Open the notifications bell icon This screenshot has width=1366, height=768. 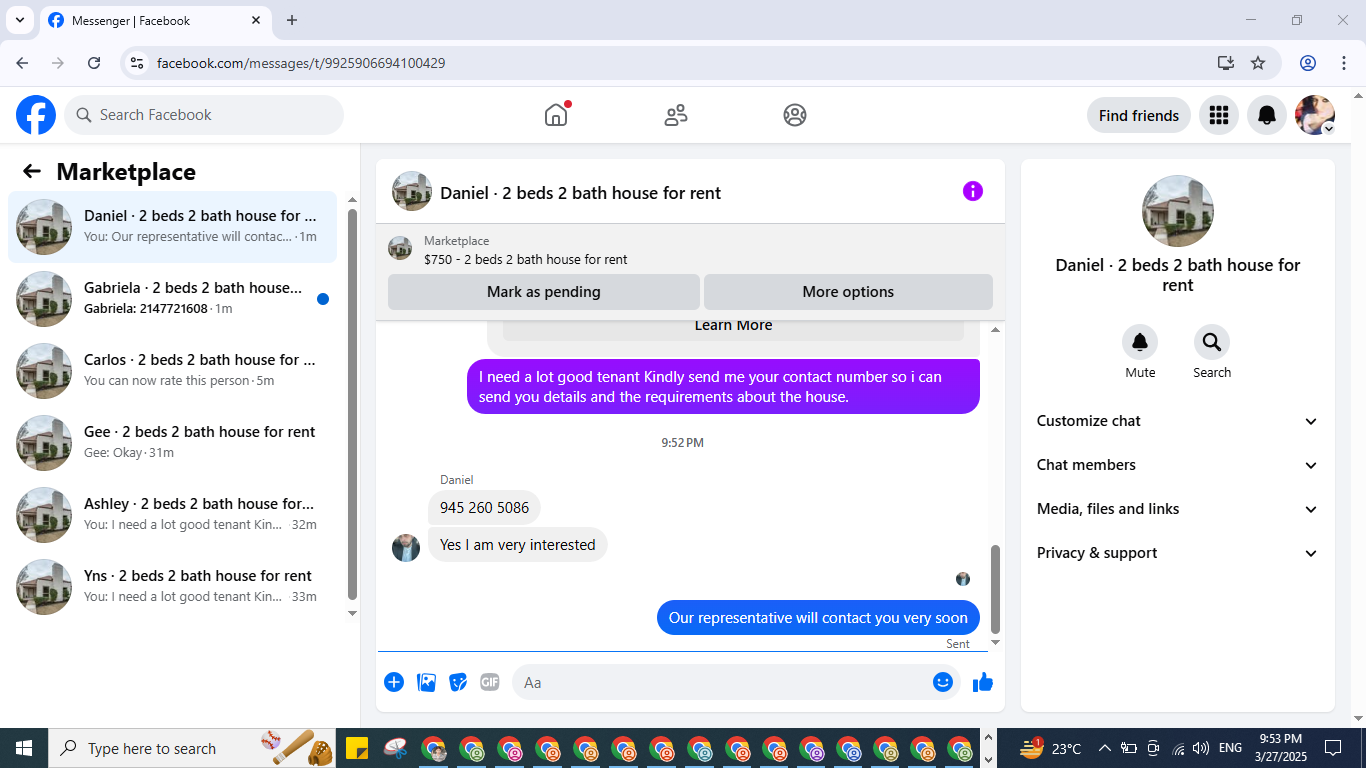[x=1267, y=115]
